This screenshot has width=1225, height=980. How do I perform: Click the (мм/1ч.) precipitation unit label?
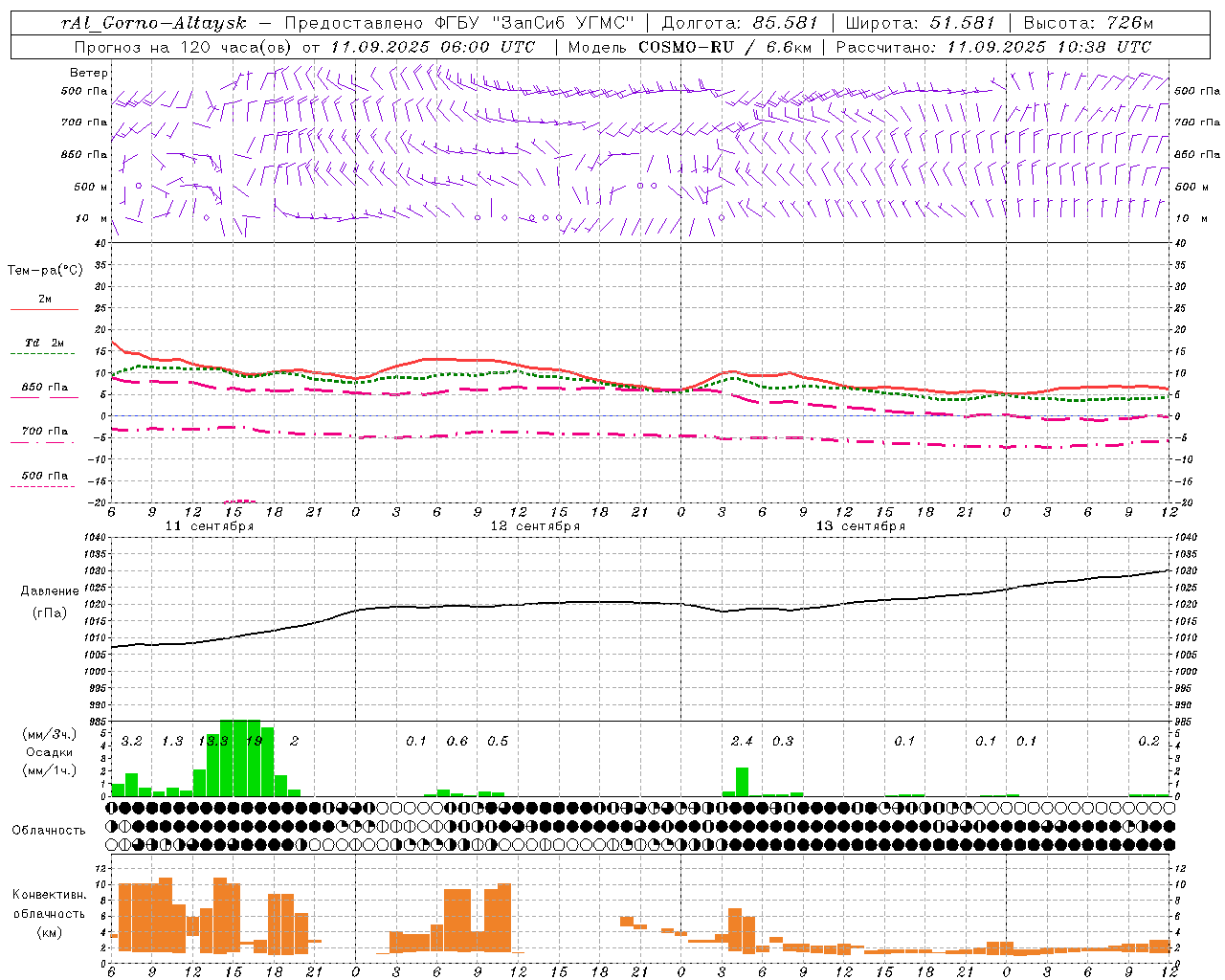point(50,770)
